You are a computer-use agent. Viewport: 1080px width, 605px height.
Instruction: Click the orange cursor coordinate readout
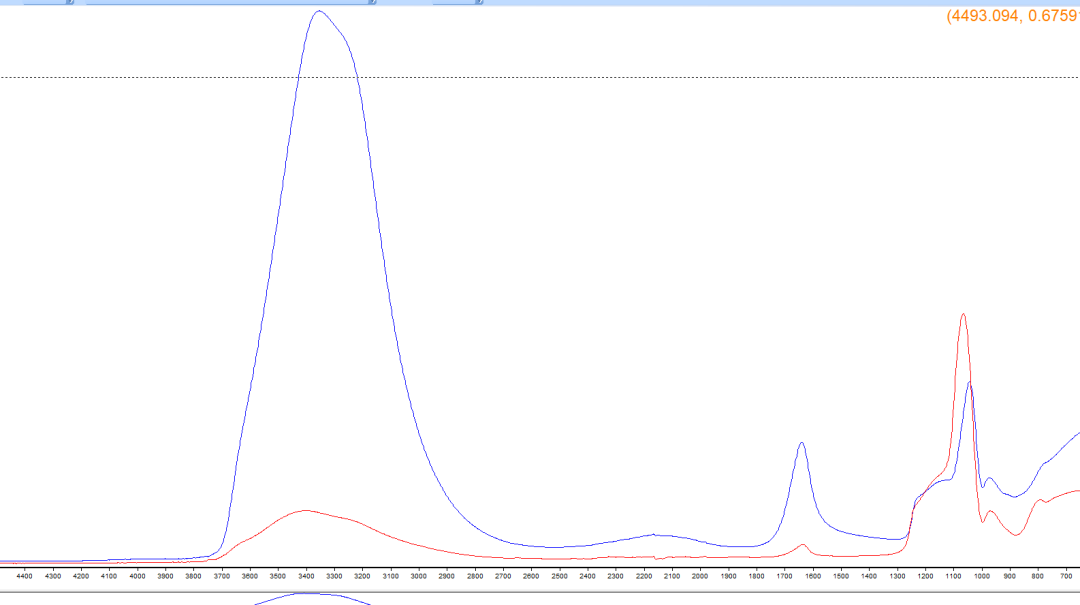tap(1012, 16)
